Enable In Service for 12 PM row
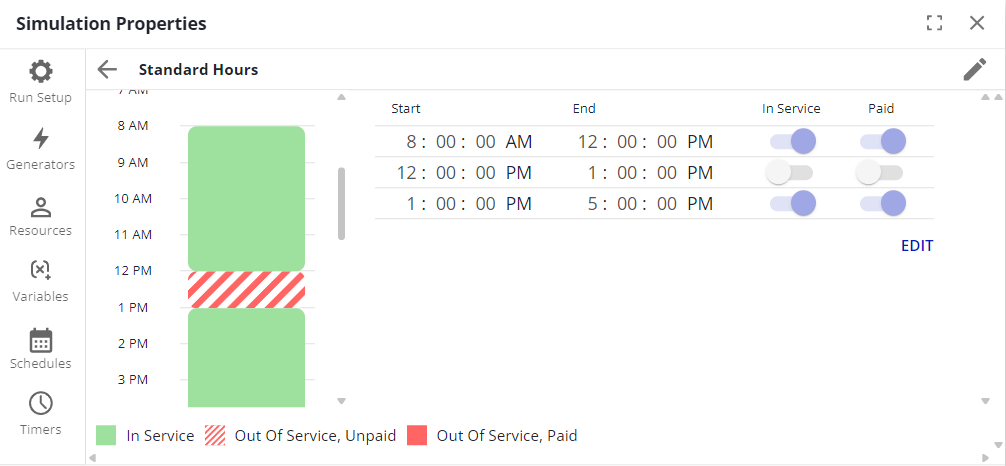The image size is (1006, 466). pyautogui.click(x=790, y=173)
